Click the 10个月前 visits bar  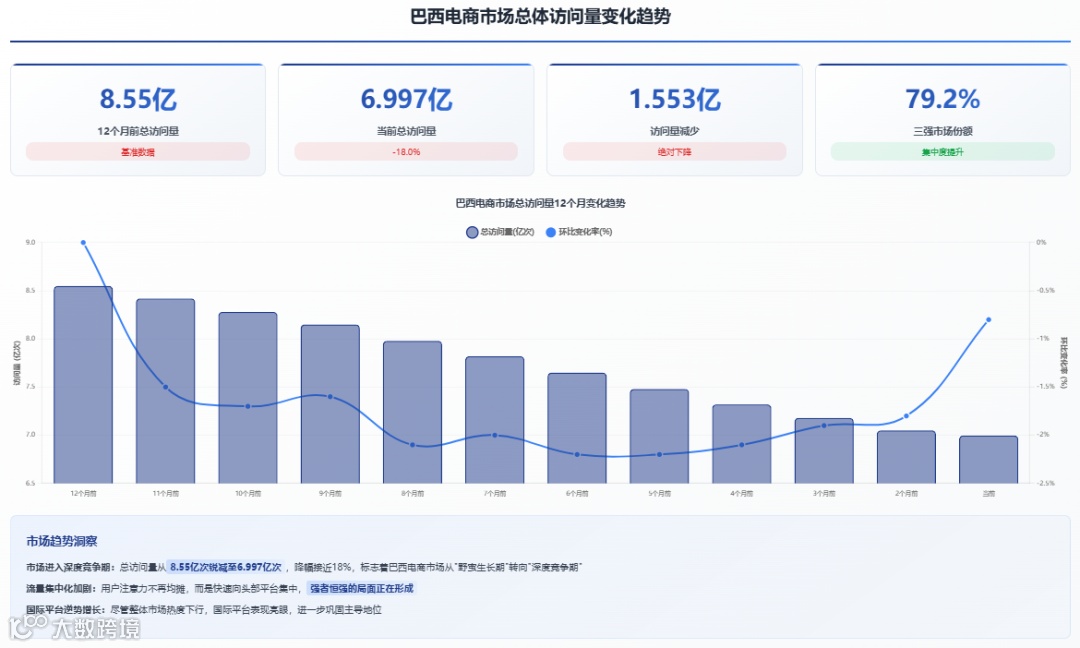pyautogui.click(x=248, y=398)
